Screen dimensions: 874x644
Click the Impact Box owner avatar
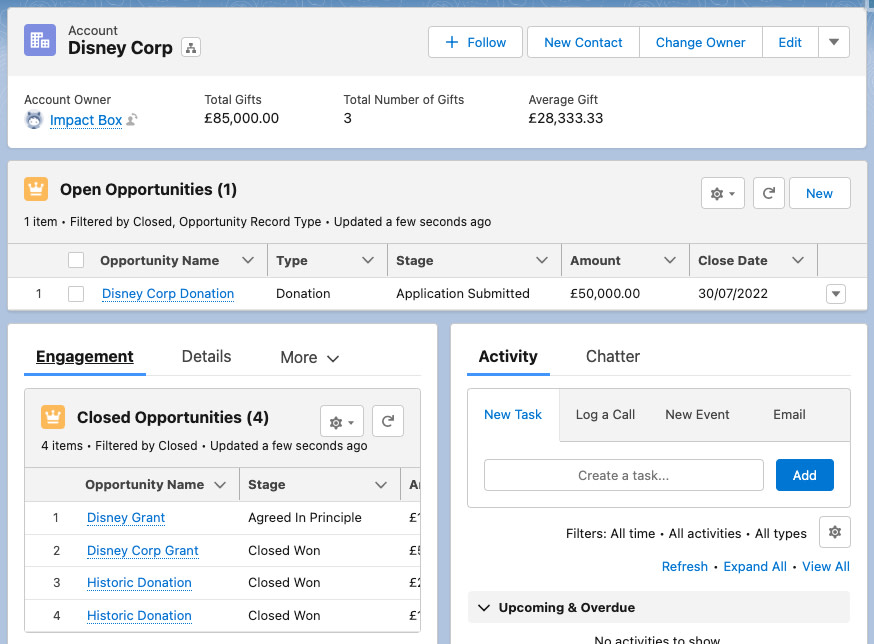[x=34, y=120]
